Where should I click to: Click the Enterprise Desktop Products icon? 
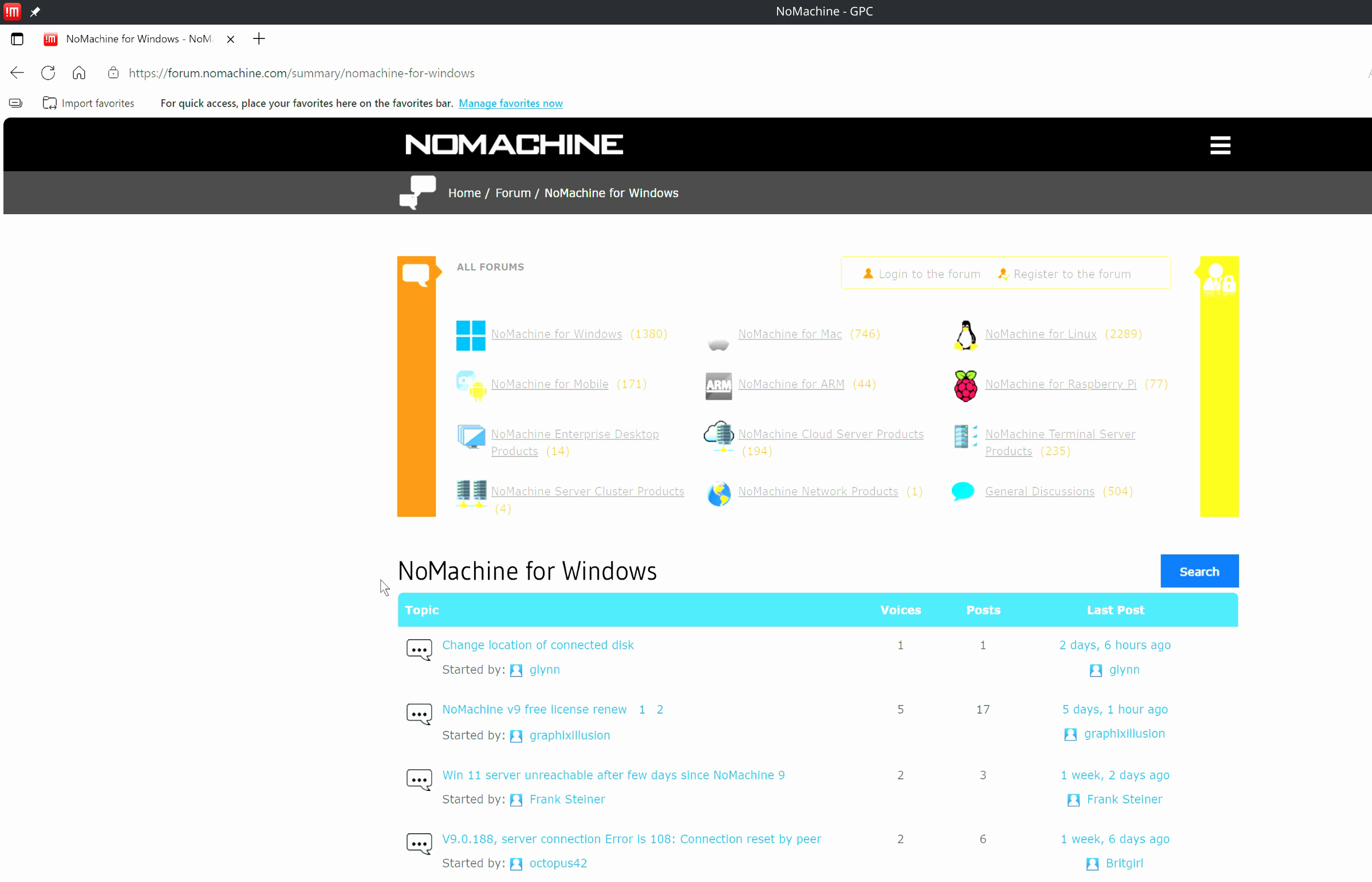[471, 436]
